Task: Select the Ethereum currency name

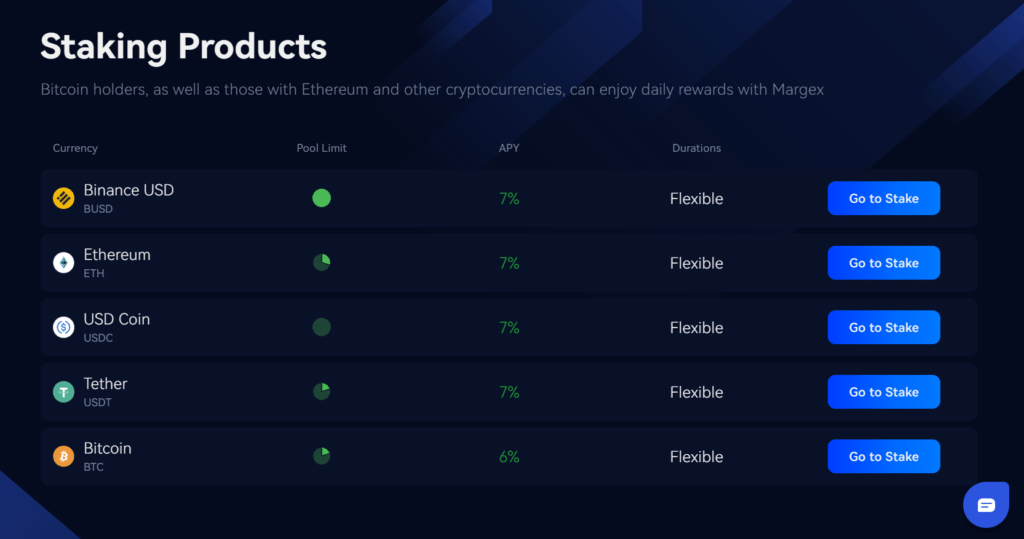Action: pyautogui.click(x=117, y=255)
